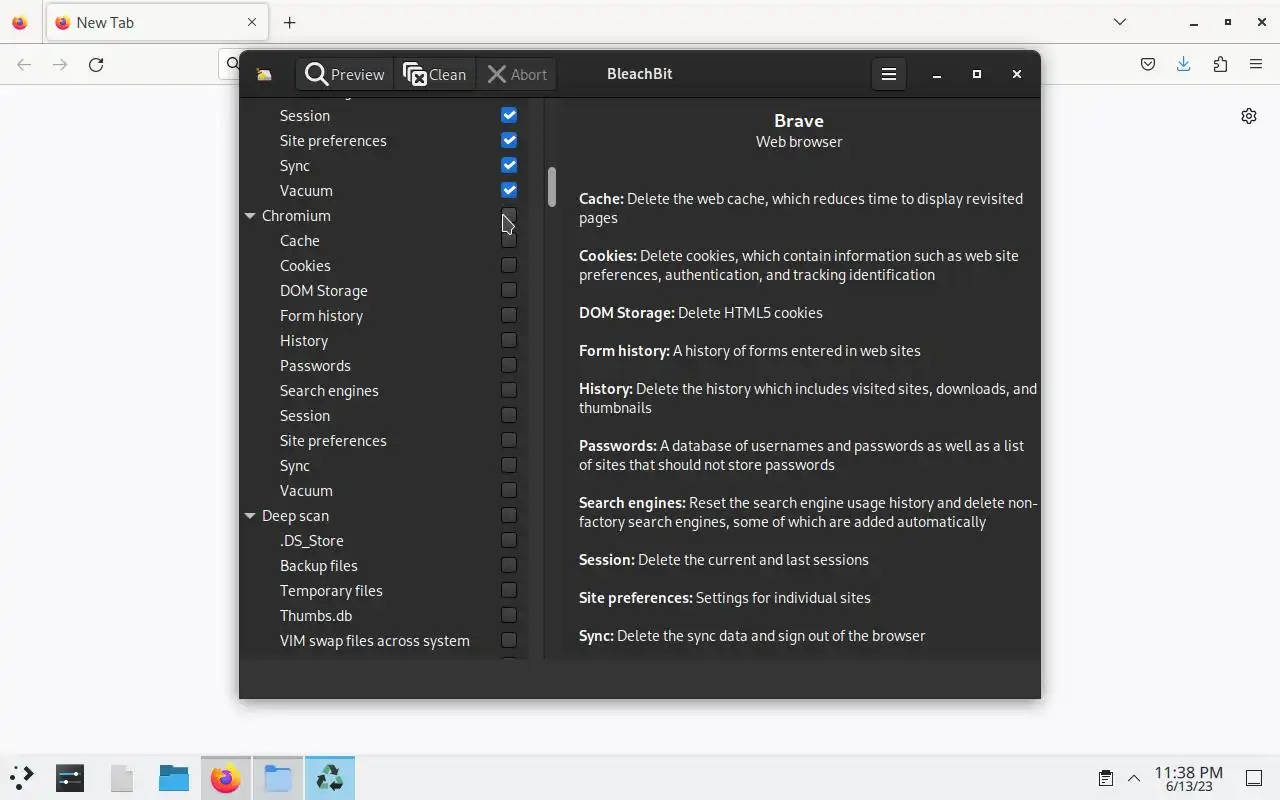Click the show desktop icon

pos(1254,778)
